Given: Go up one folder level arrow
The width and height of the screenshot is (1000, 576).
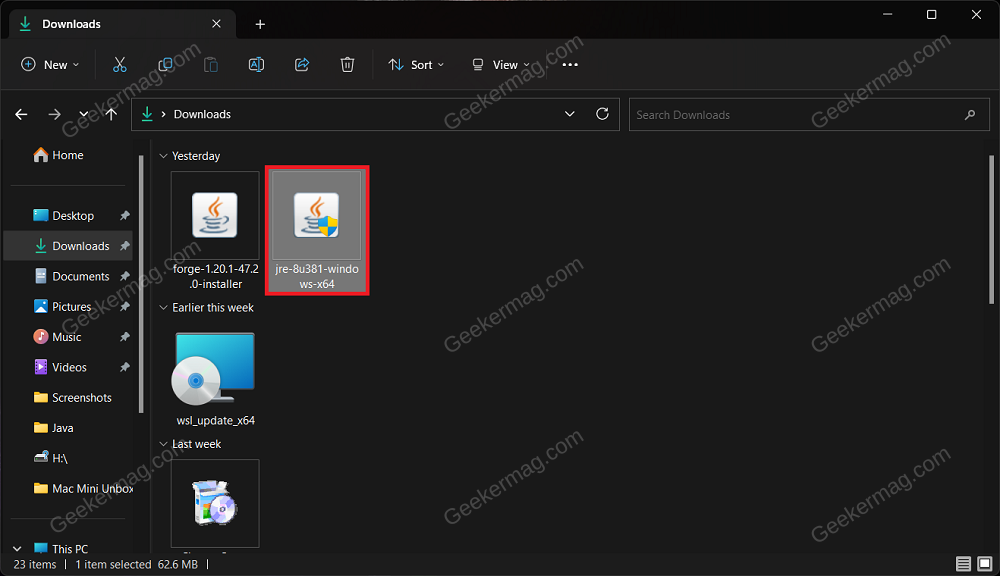Looking at the screenshot, I should [x=112, y=114].
